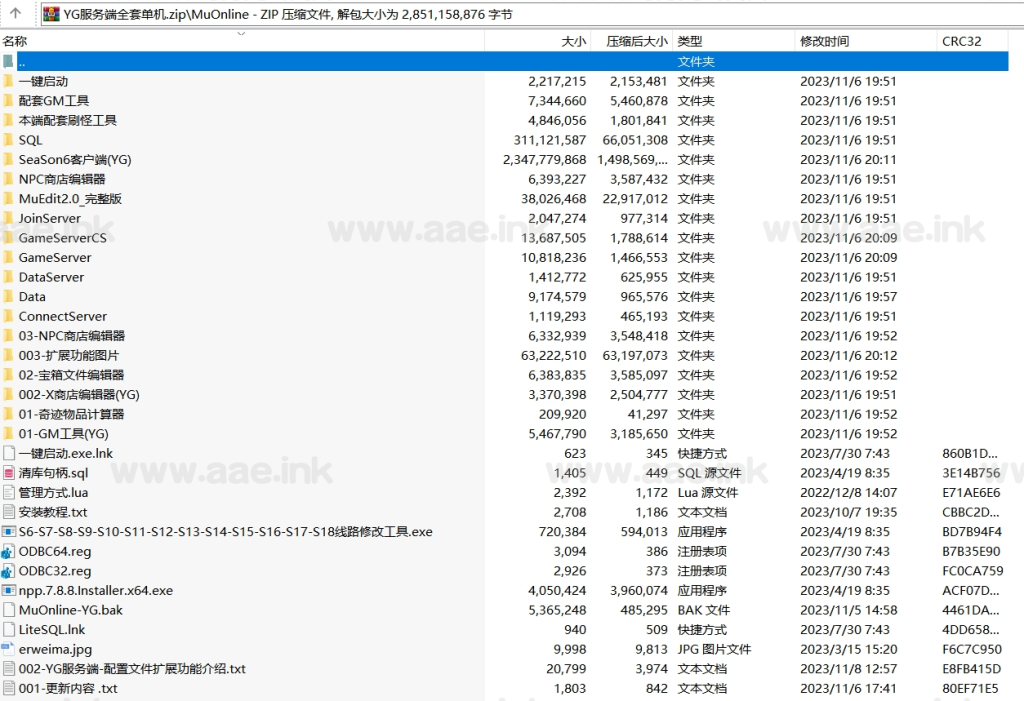Sort by the 大小 column header
This screenshot has width=1024, height=701.
pos(573,41)
